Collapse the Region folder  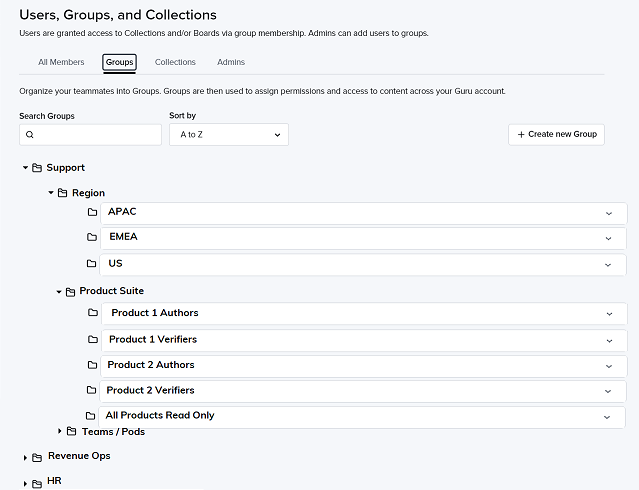pyautogui.click(x=51, y=192)
